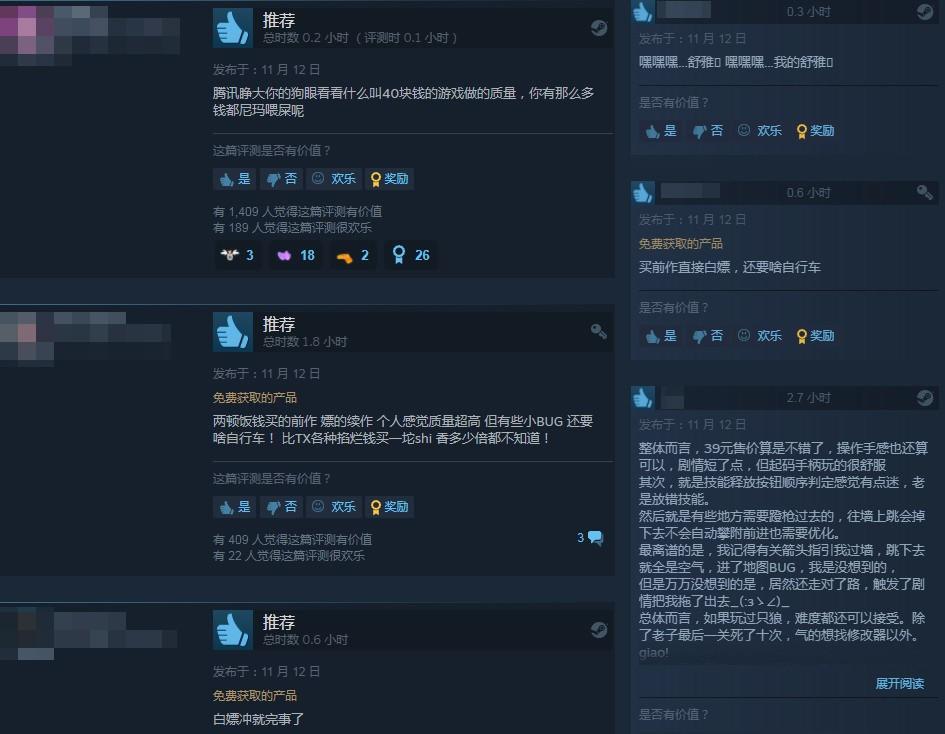
Task: Open the comment bubble icon showing 3 comments
Action: pos(595,538)
